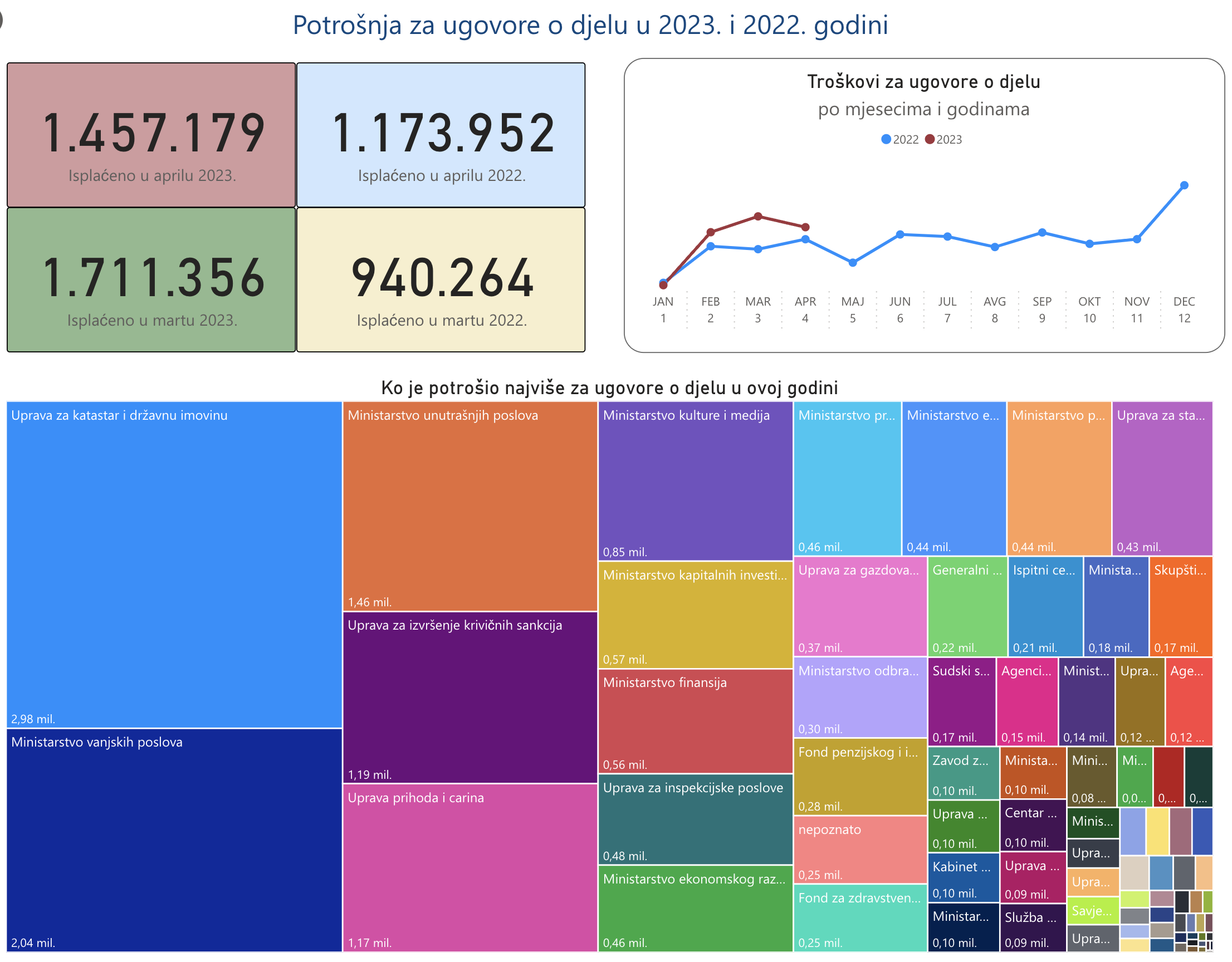This screenshot has height=962, width=1232.
Task: Click Uprava prihoda i carina tile
Action: [x=470, y=868]
